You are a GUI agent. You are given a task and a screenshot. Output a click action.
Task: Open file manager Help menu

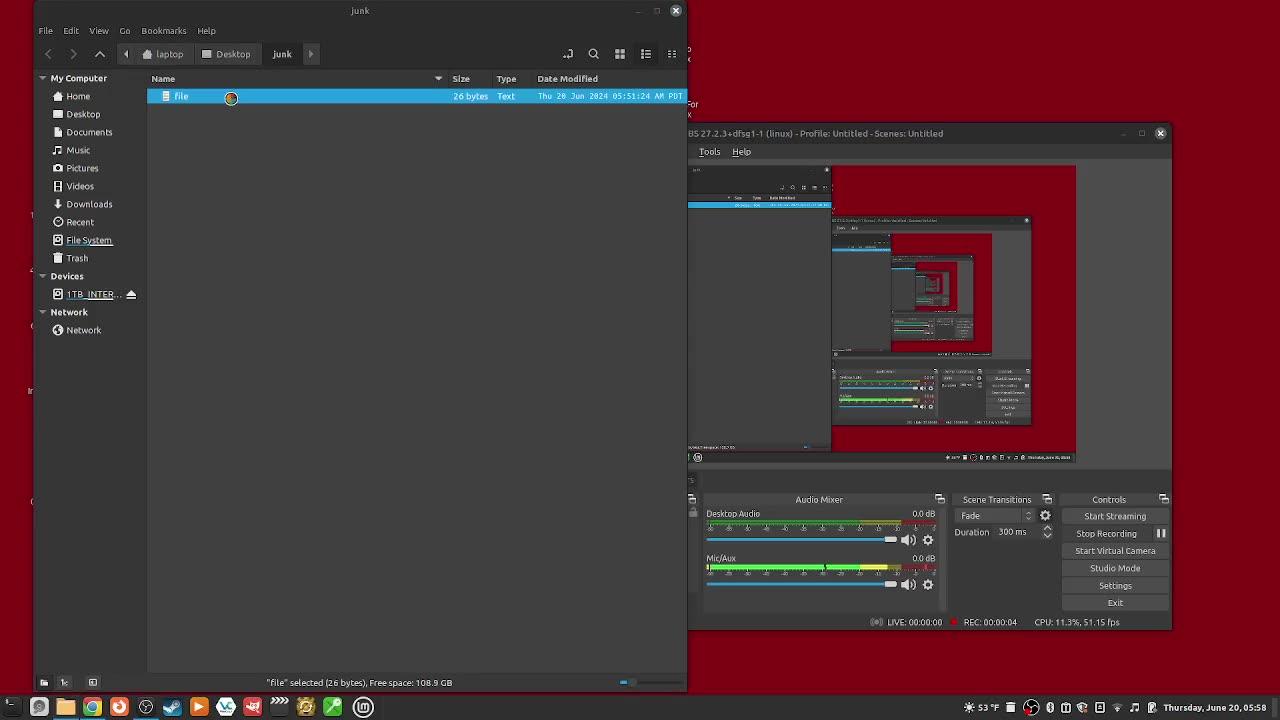tap(206, 31)
